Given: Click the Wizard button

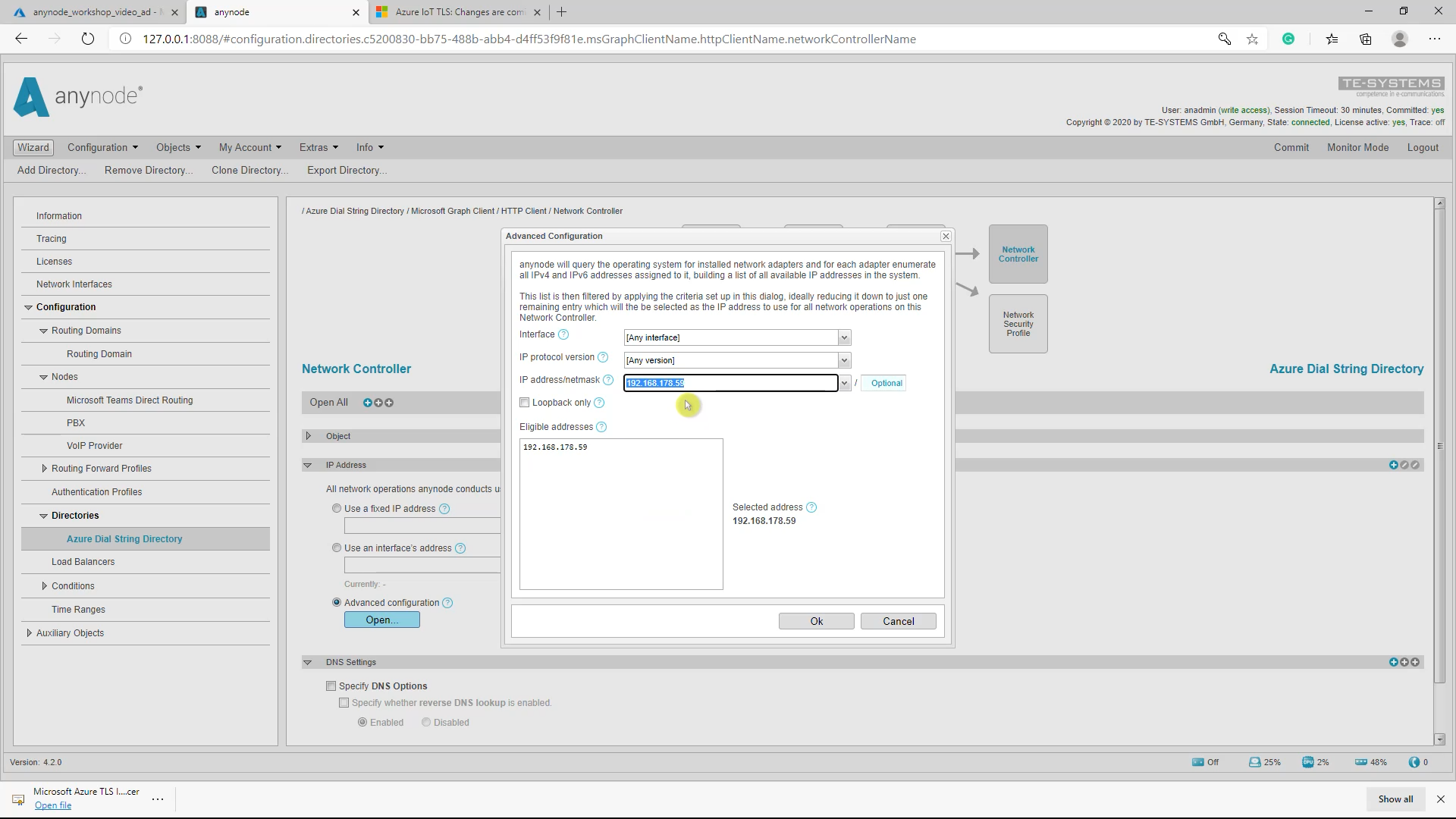Looking at the screenshot, I should (33, 147).
